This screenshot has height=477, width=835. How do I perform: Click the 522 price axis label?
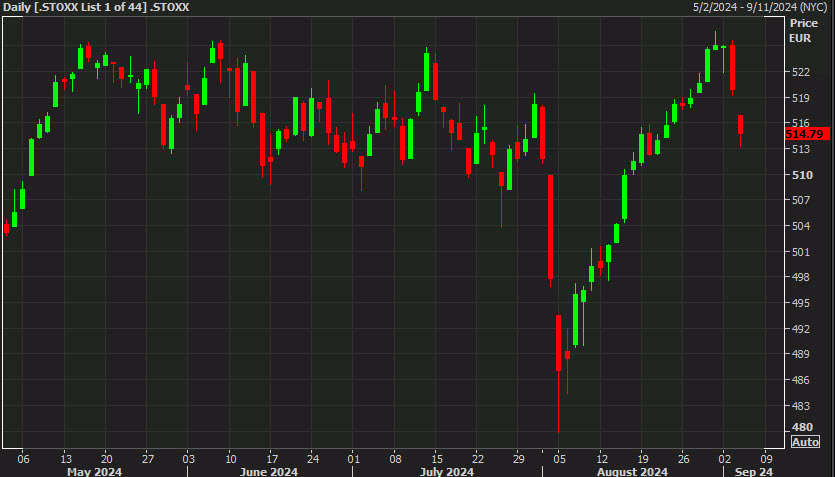pos(801,72)
